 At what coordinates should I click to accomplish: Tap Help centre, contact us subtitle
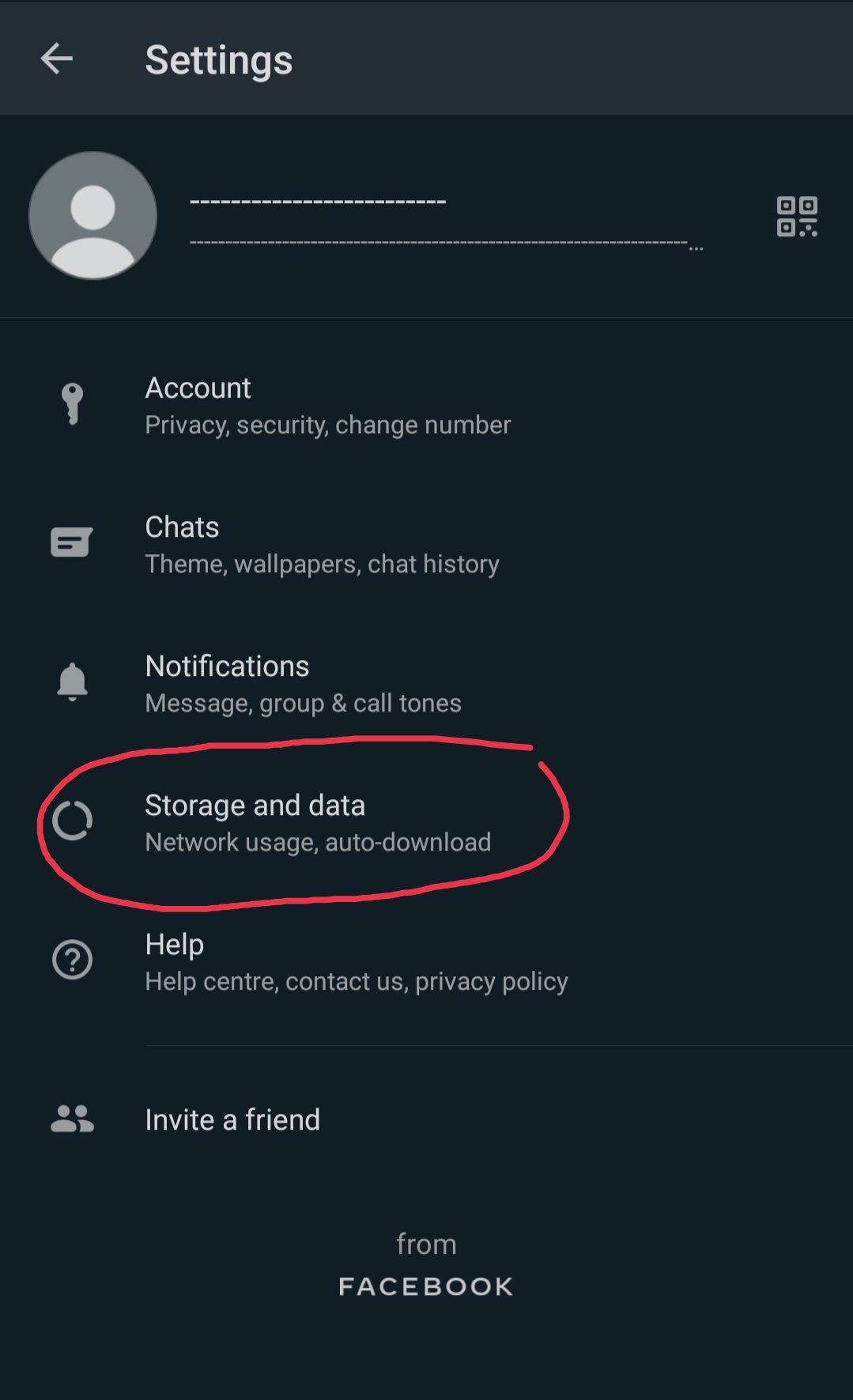coord(356,982)
